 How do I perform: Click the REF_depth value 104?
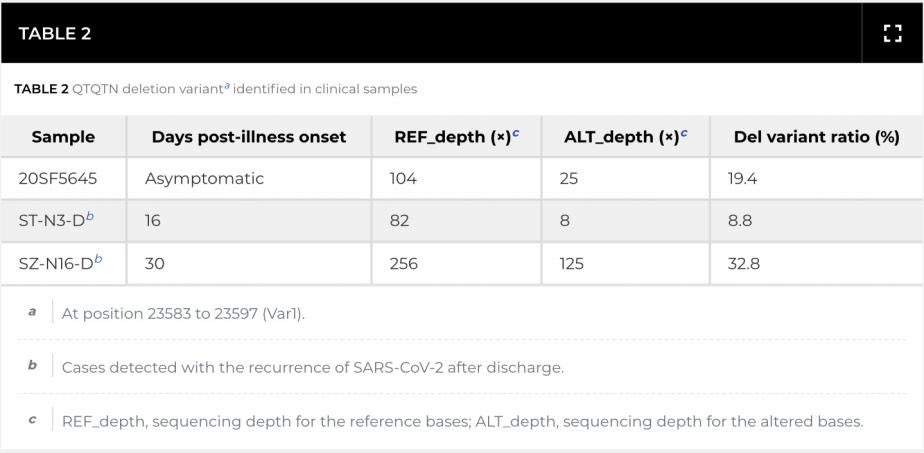403,179
